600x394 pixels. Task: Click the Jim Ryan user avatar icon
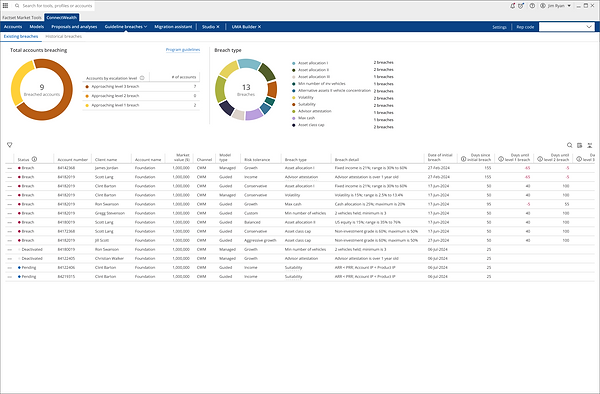click(x=543, y=6)
